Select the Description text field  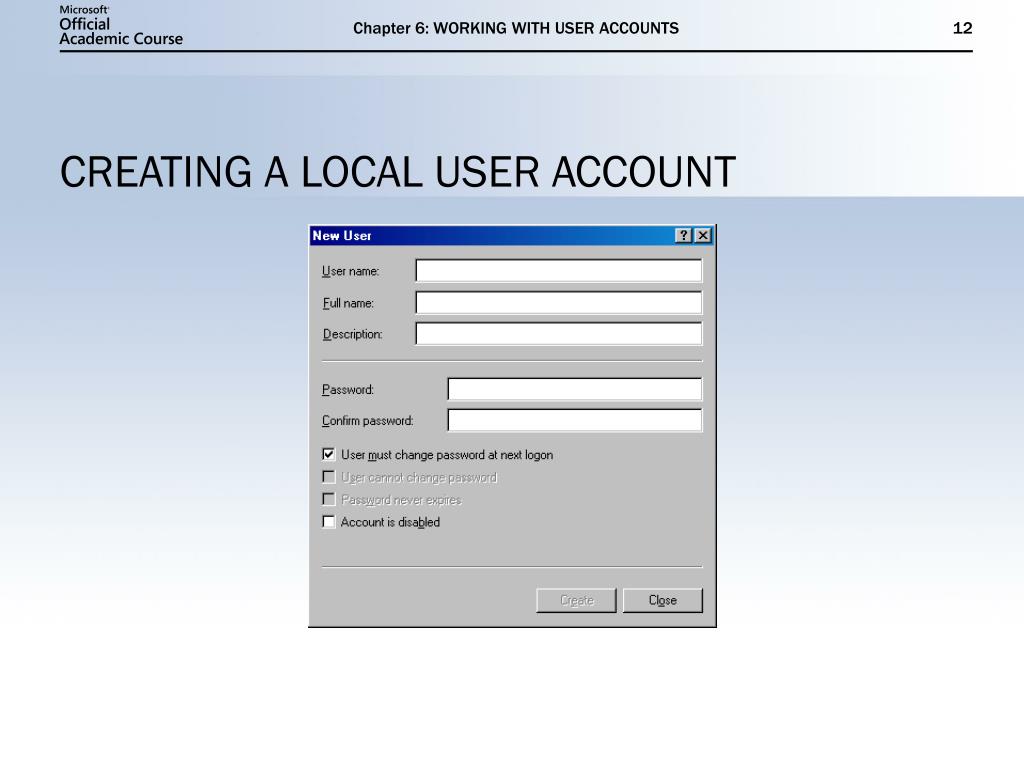point(558,334)
